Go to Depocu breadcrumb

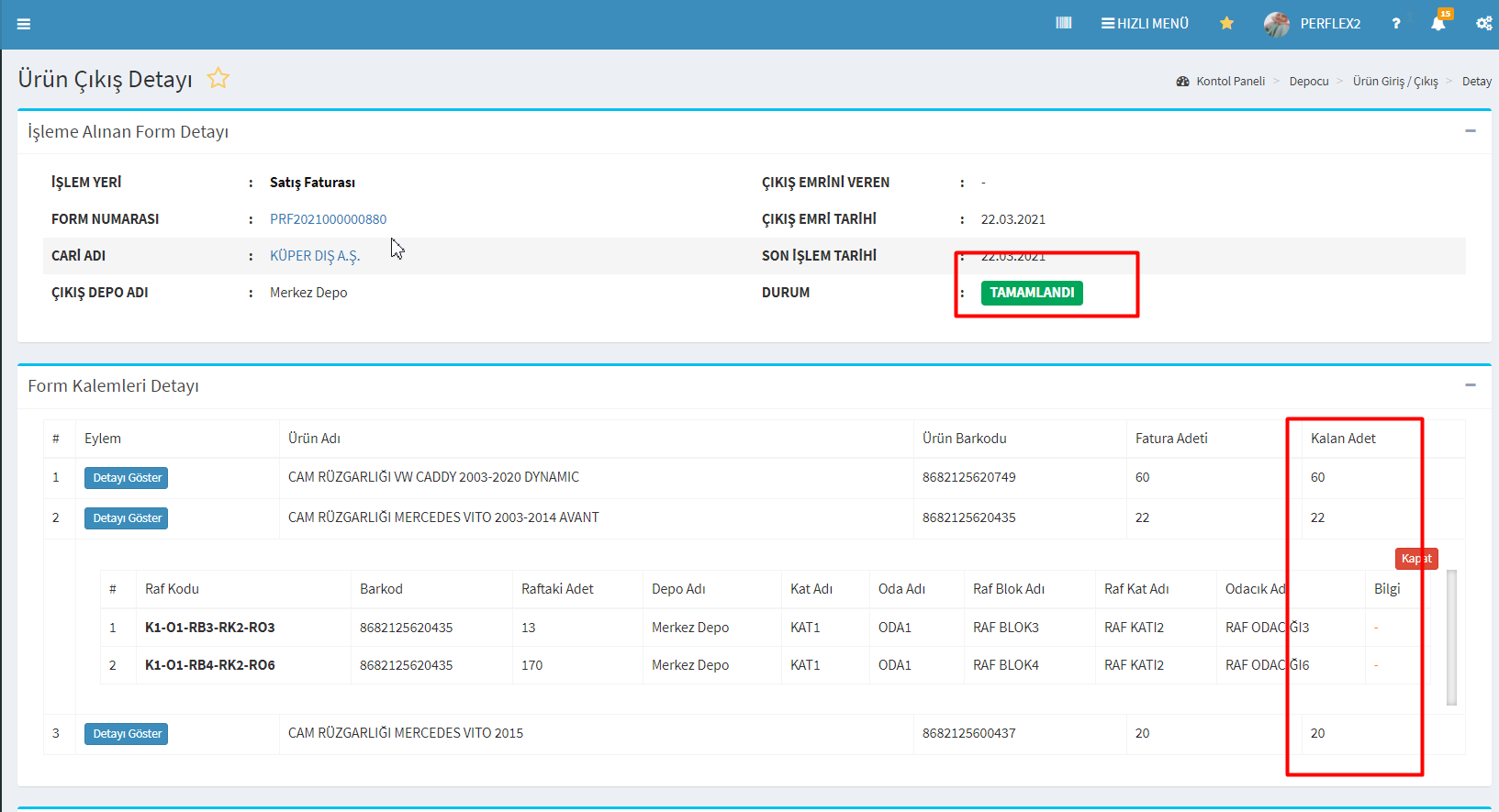coord(1308,82)
